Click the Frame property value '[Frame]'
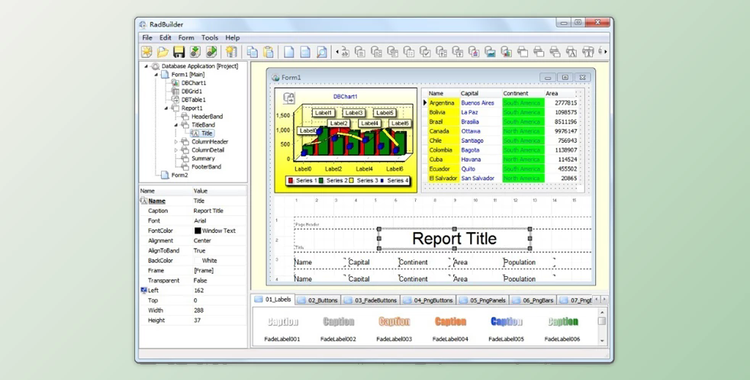 coord(204,270)
